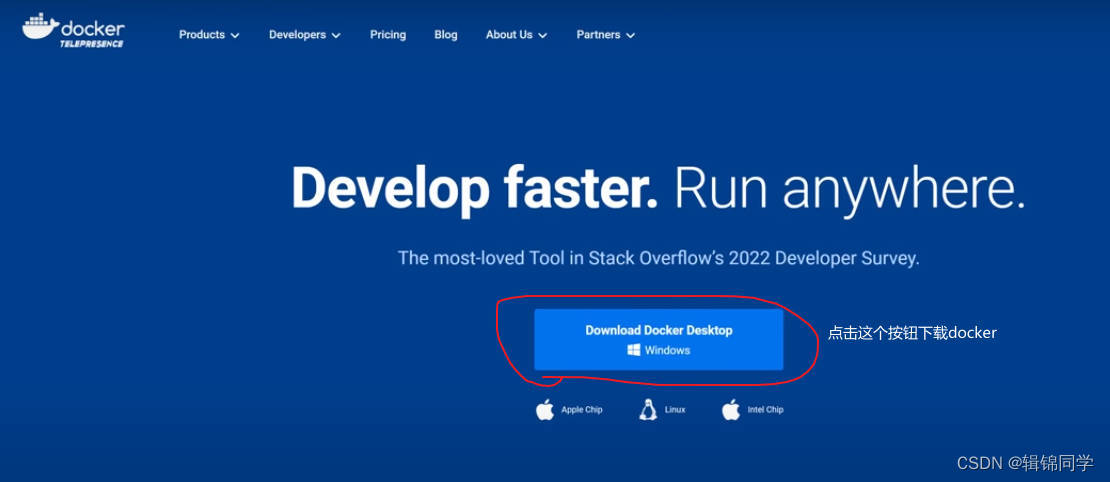Expand the Partners chevron arrow
This screenshot has height=482, width=1110.
[631, 35]
